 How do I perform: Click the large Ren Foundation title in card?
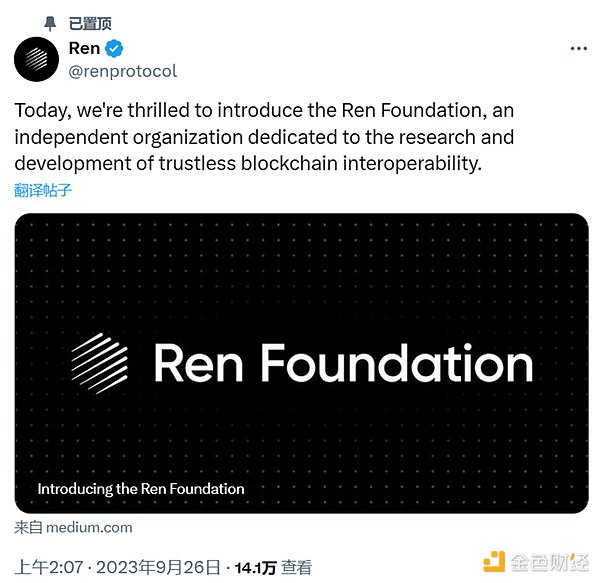click(342, 363)
